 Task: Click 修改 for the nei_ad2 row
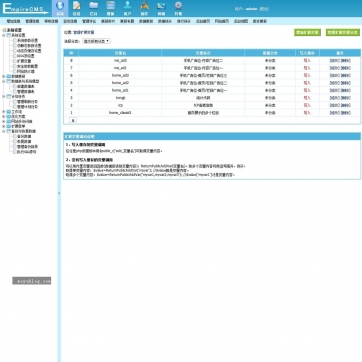335,61
